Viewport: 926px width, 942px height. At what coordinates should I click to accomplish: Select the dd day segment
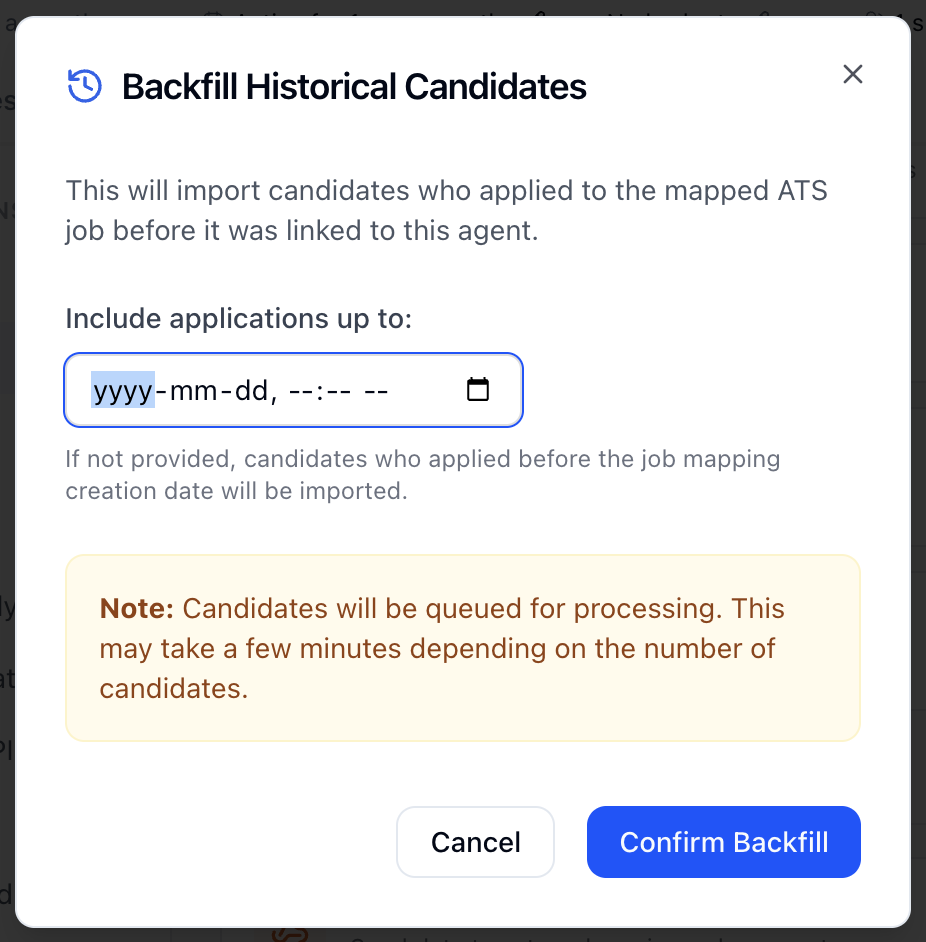point(248,390)
